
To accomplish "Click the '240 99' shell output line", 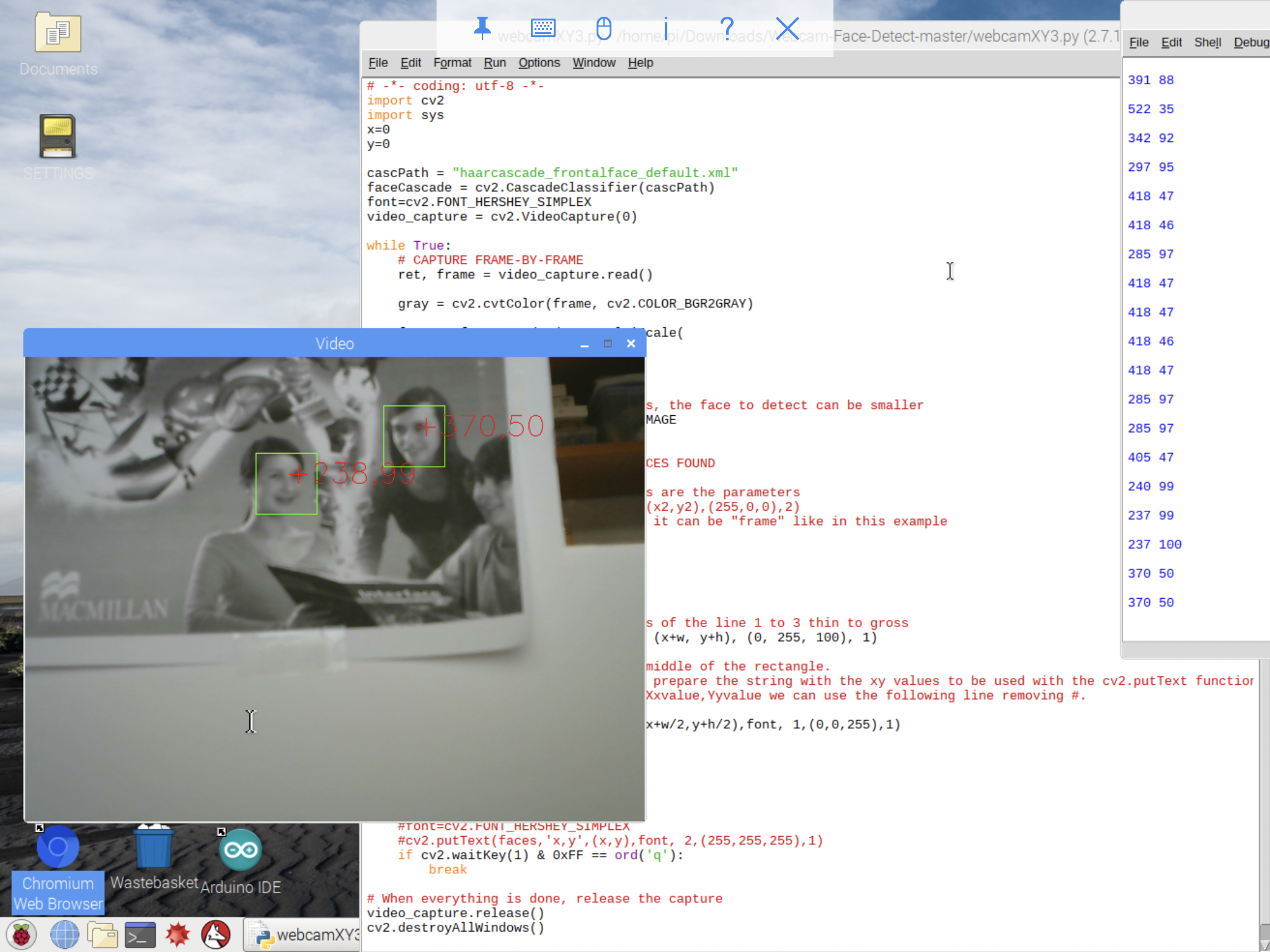I will [x=1150, y=487].
